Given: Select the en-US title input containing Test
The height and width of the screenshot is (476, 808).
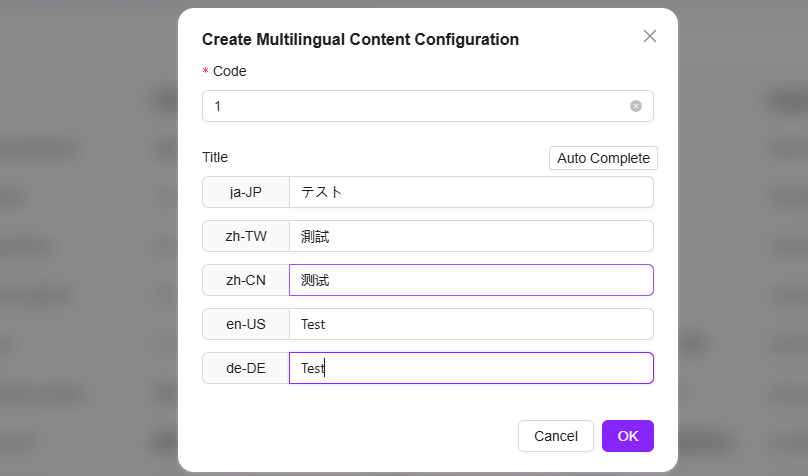Looking at the screenshot, I should click(470, 324).
